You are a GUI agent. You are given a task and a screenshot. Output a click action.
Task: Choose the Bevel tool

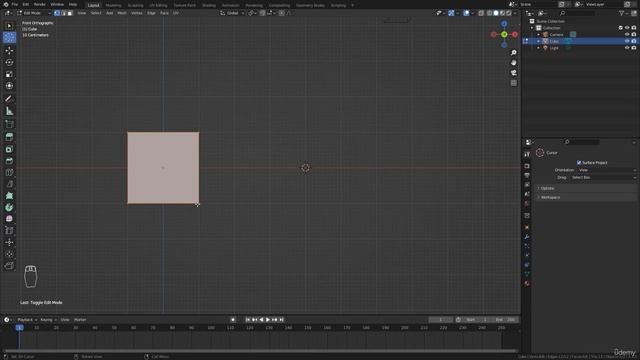9,160
